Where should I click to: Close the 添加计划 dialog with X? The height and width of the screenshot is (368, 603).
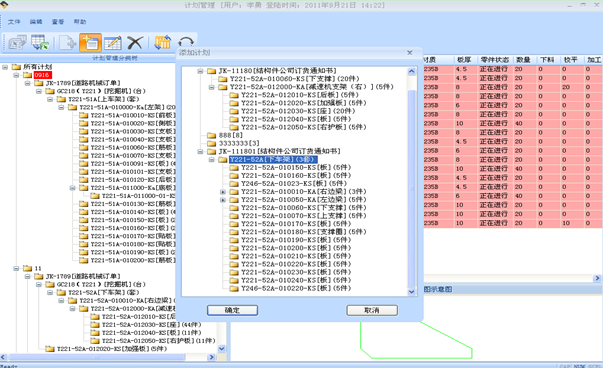(410, 53)
